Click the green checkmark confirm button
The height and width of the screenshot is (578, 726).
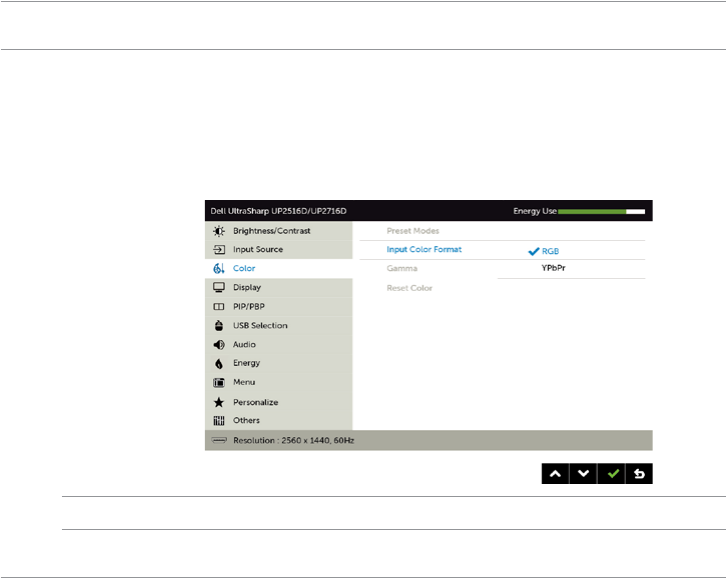pos(611,474)
